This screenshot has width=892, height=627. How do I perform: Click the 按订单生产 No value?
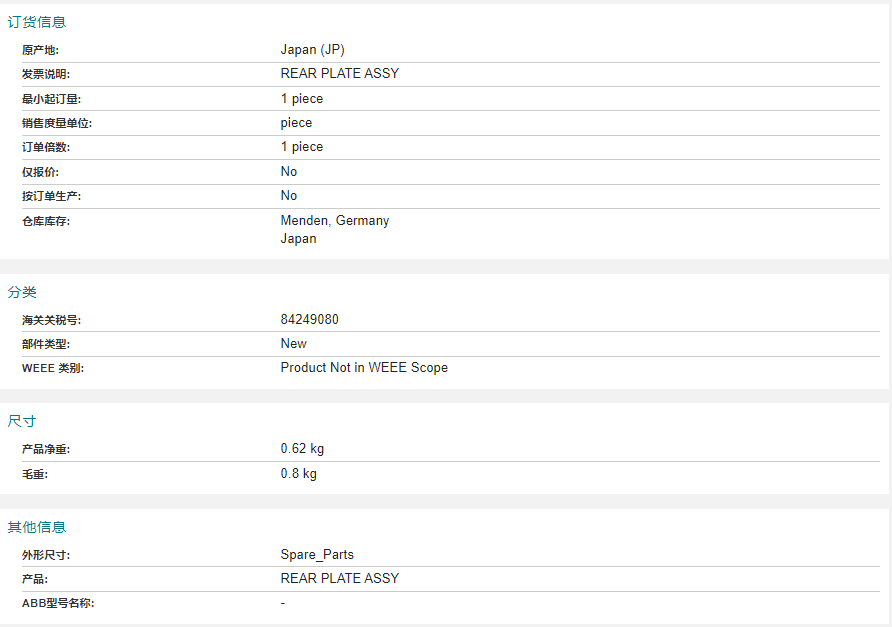288,196
